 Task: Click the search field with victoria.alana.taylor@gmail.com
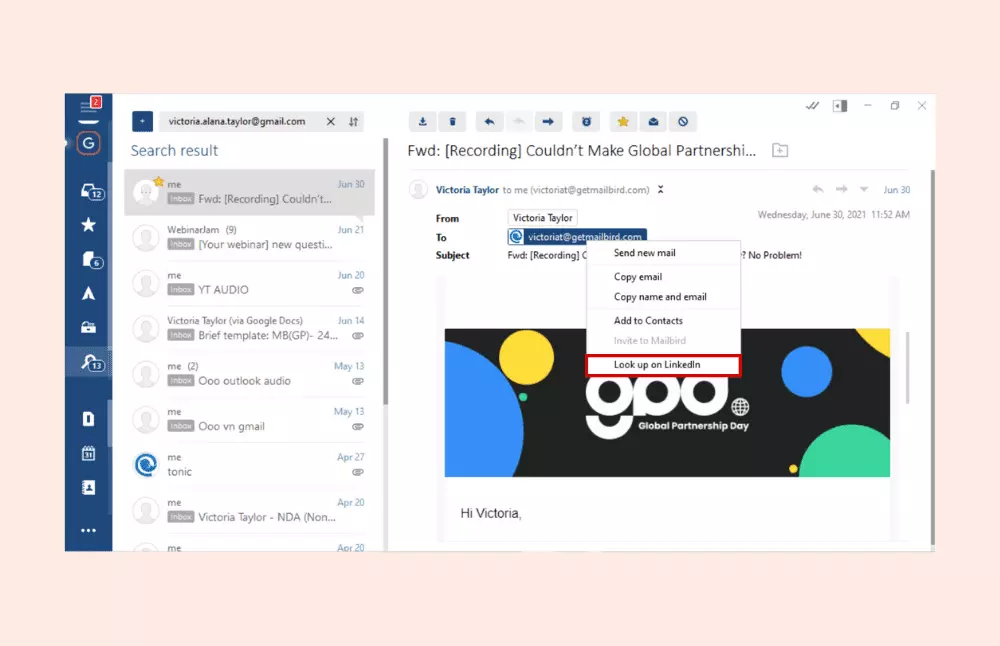241,121
